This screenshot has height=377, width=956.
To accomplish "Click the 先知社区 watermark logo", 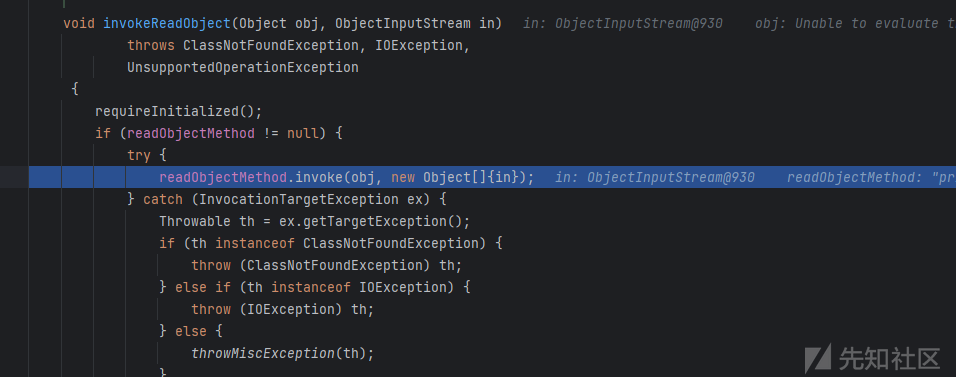I will pos(872,359).
